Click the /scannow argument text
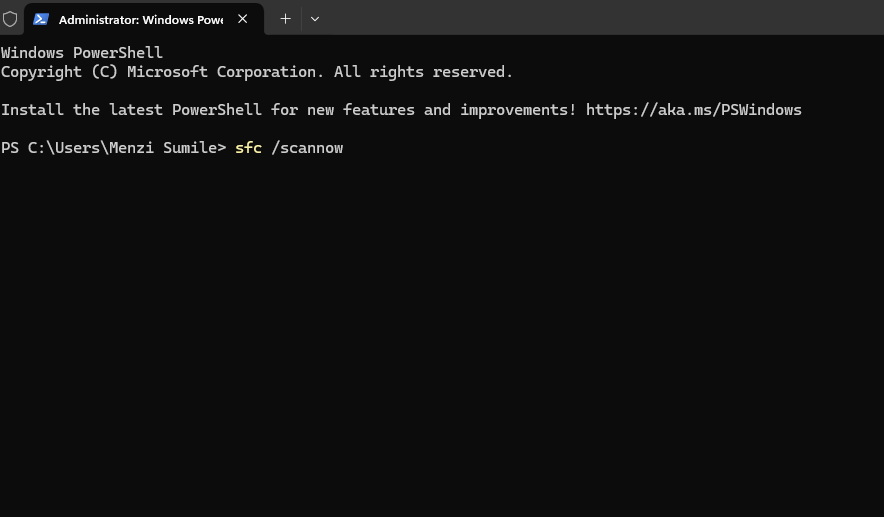 (307, 148)
